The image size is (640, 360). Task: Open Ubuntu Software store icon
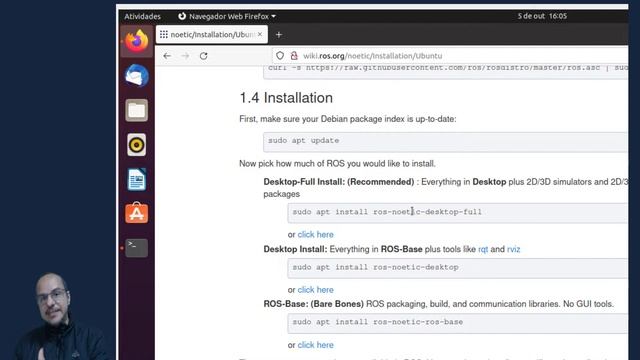137,213
